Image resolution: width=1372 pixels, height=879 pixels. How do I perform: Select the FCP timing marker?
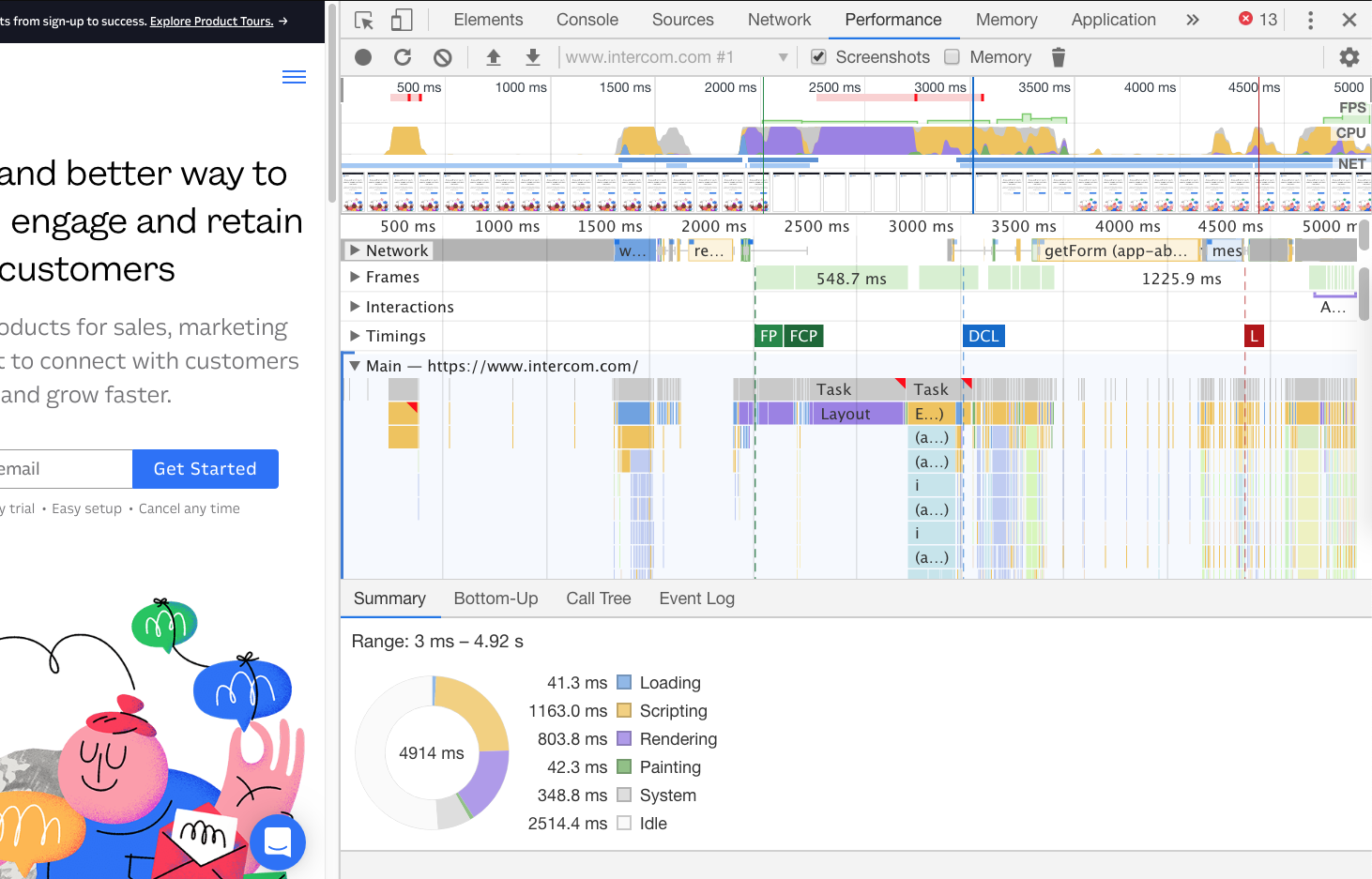click(x=803, y=336)
